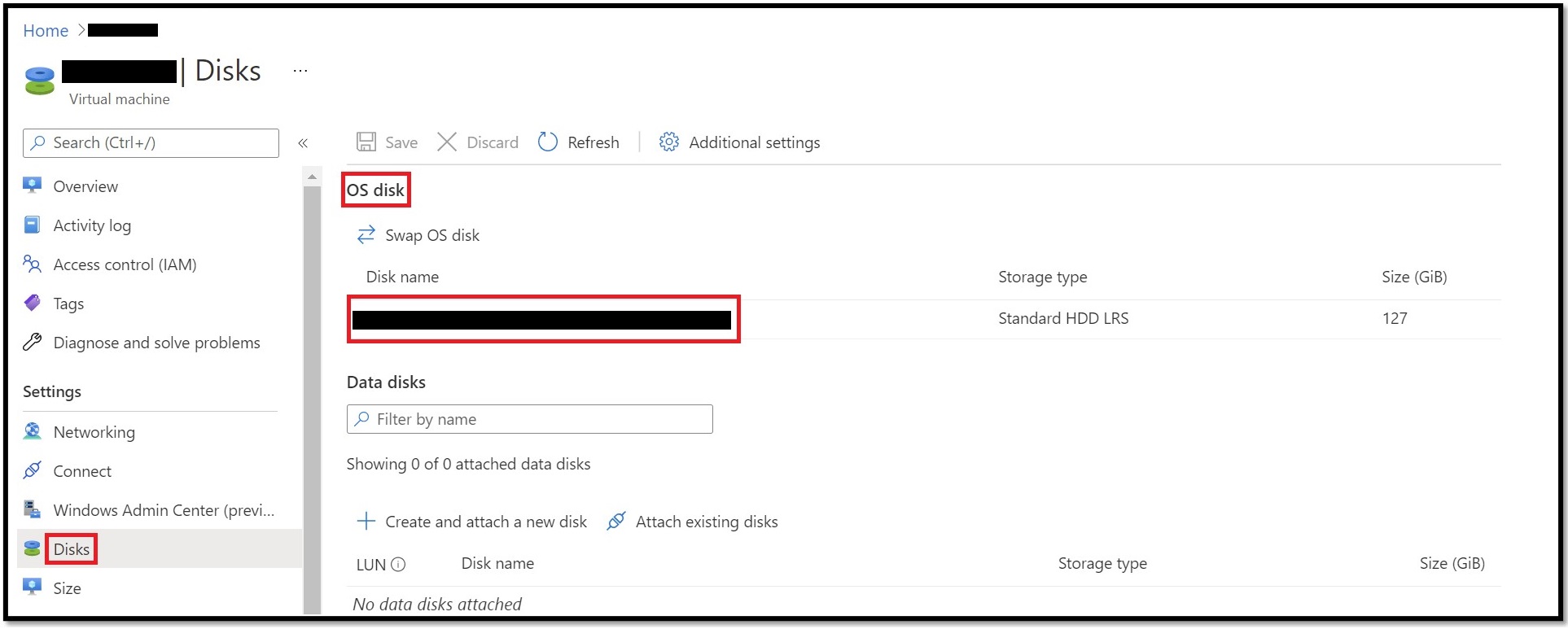The image size is (1568, 629).
Task: Go to Home breadcrumb link
Action: click(x=46, y=31)
